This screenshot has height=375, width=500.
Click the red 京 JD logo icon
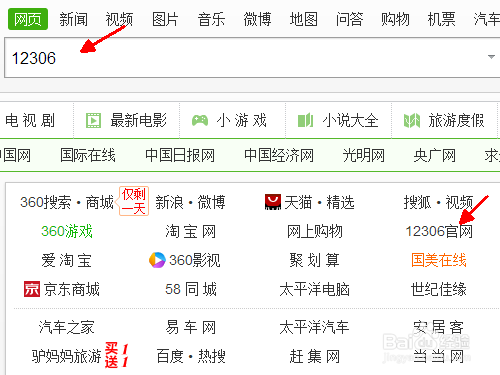click(32, 289)
